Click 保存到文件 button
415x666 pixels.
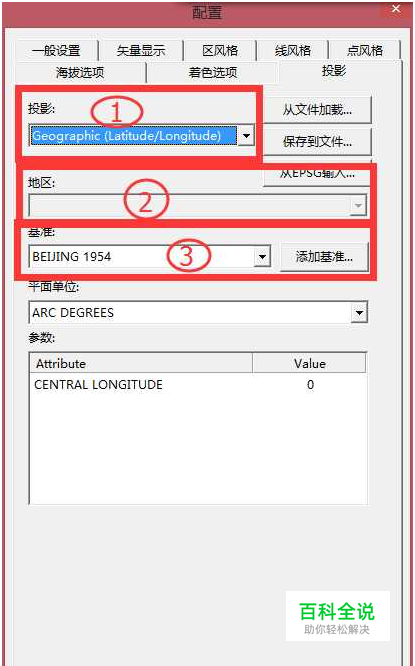[x=317, y=141]
